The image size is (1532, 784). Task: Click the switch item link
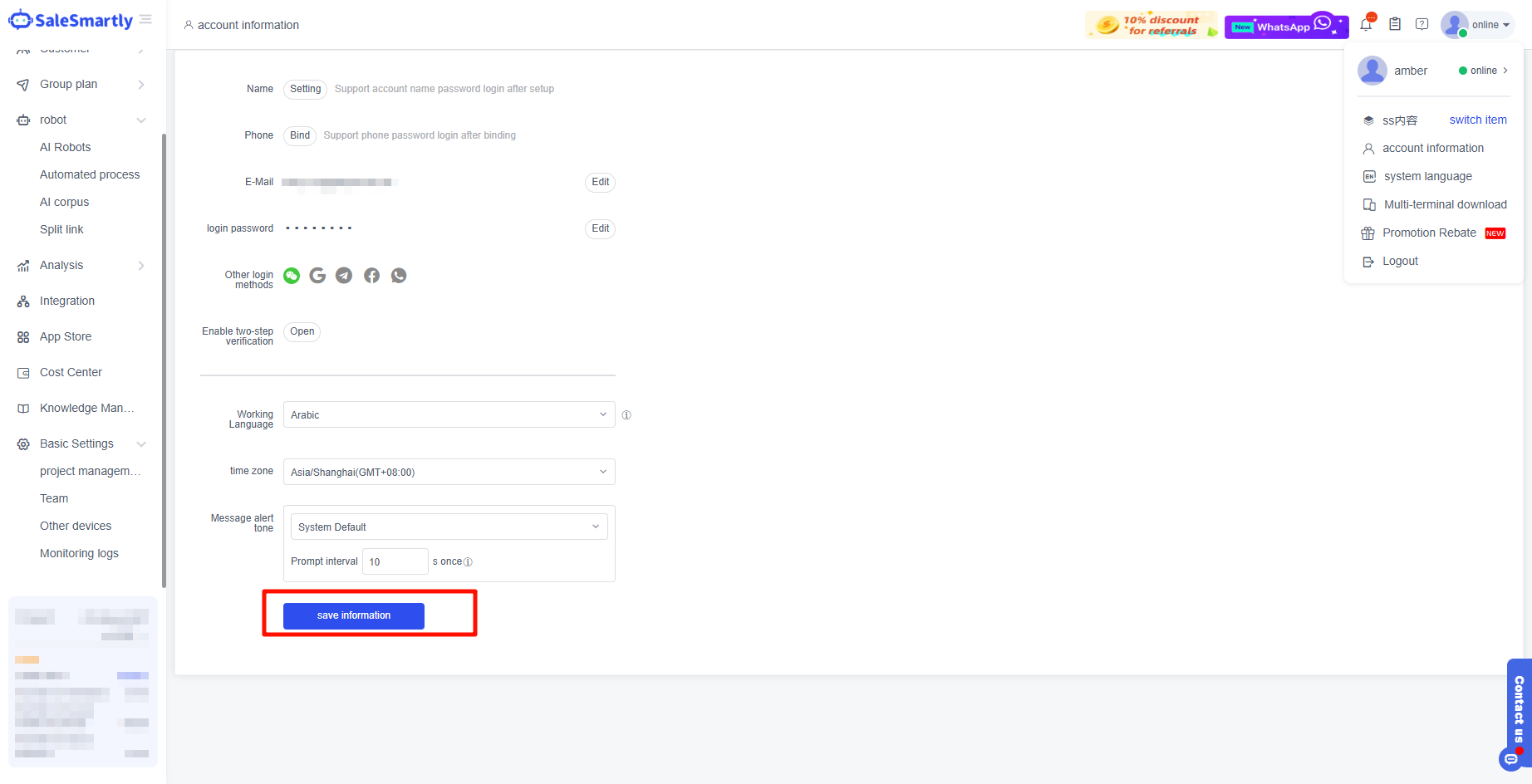pyautogui.click(x=1477, y=120)
